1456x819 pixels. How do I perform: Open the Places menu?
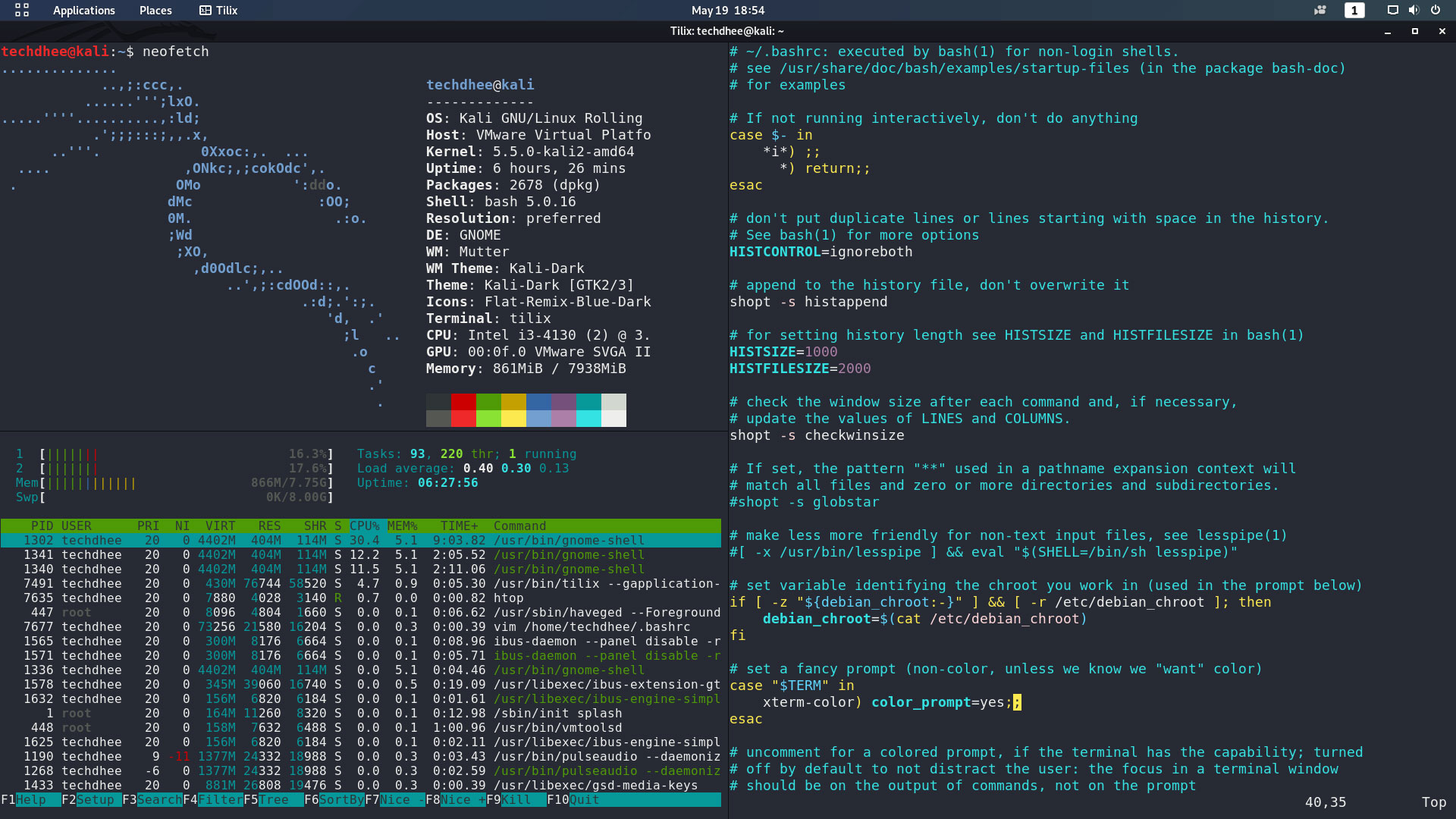[x=155, y=11]
